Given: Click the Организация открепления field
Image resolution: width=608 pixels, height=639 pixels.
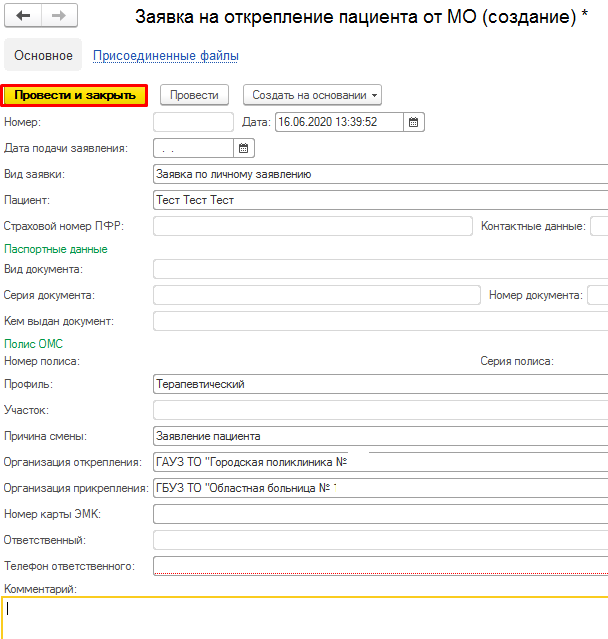Looking at the screenshot, I should 380,462.
